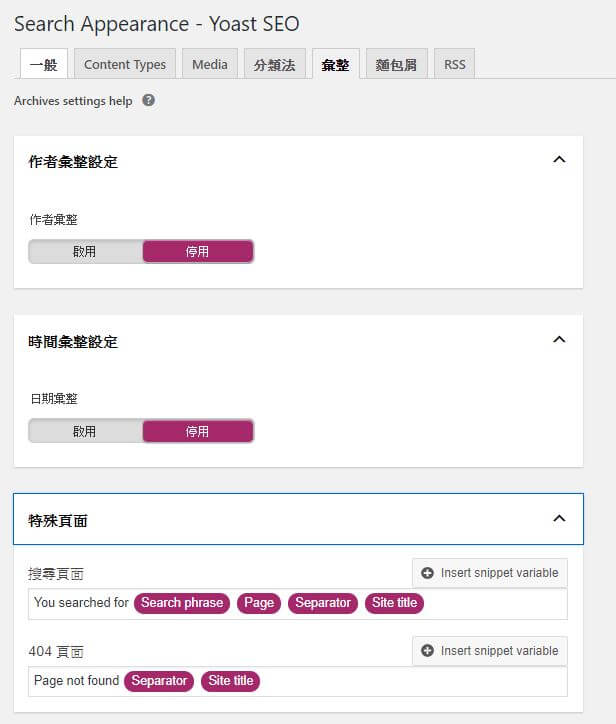This screenshot has height=724, width=616.
Task: Open the Archives settings help question icon
Action: (149, 100)
